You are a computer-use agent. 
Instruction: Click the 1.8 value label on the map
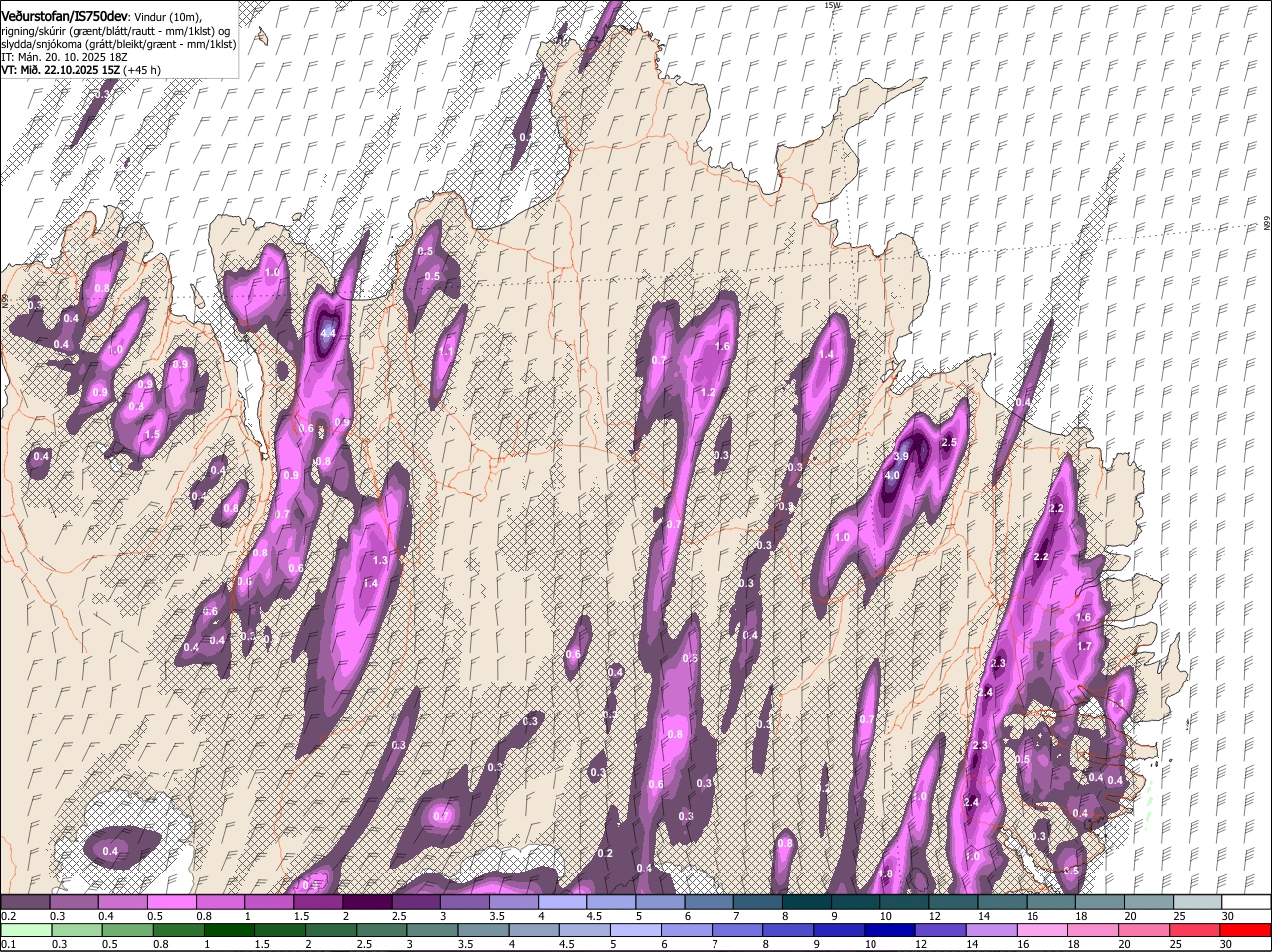886,874
